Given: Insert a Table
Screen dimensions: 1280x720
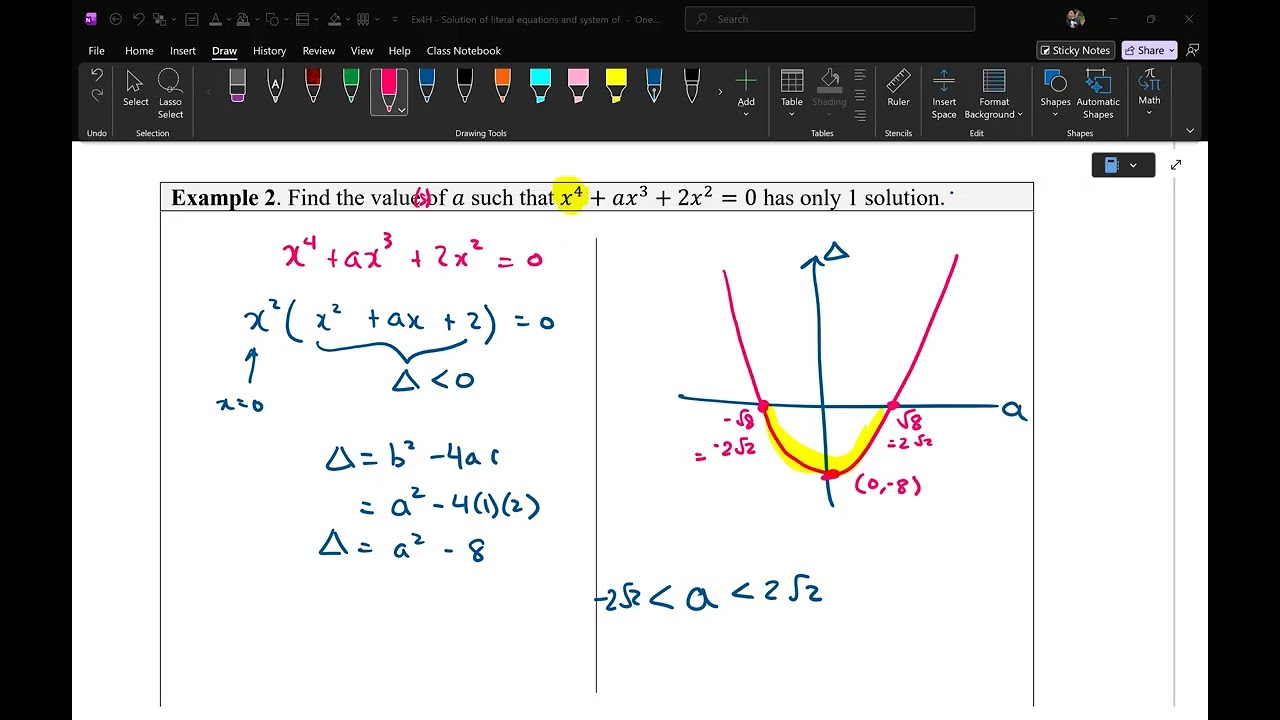Looking at the screenshot, I should (792, 92).
